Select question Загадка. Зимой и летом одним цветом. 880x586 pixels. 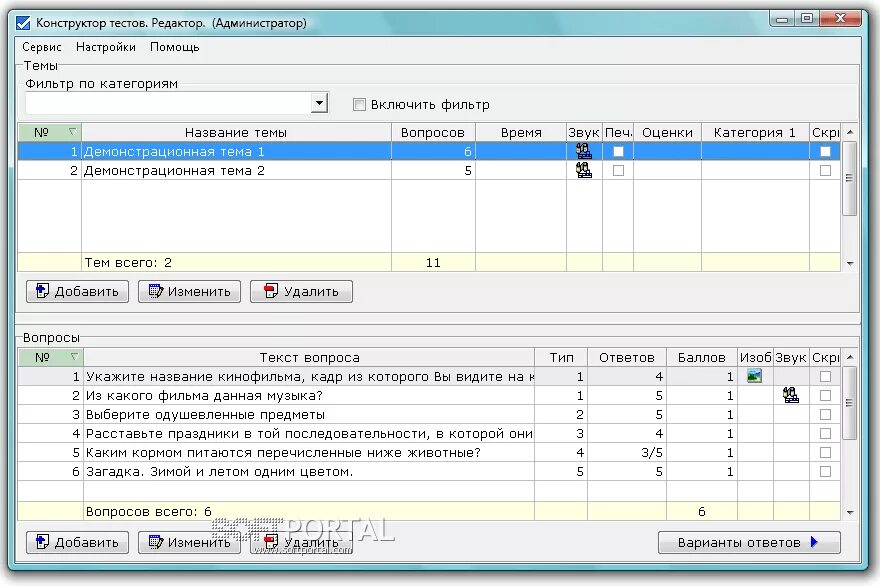click(429, 471)
